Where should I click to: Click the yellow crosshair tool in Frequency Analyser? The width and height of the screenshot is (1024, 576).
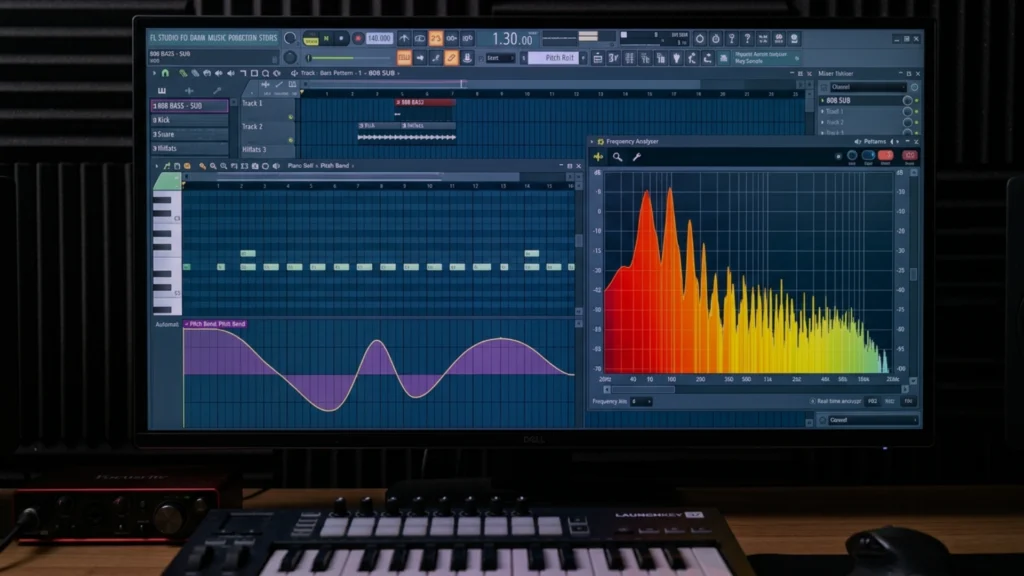pyautogui.click(x=598, y=157)
